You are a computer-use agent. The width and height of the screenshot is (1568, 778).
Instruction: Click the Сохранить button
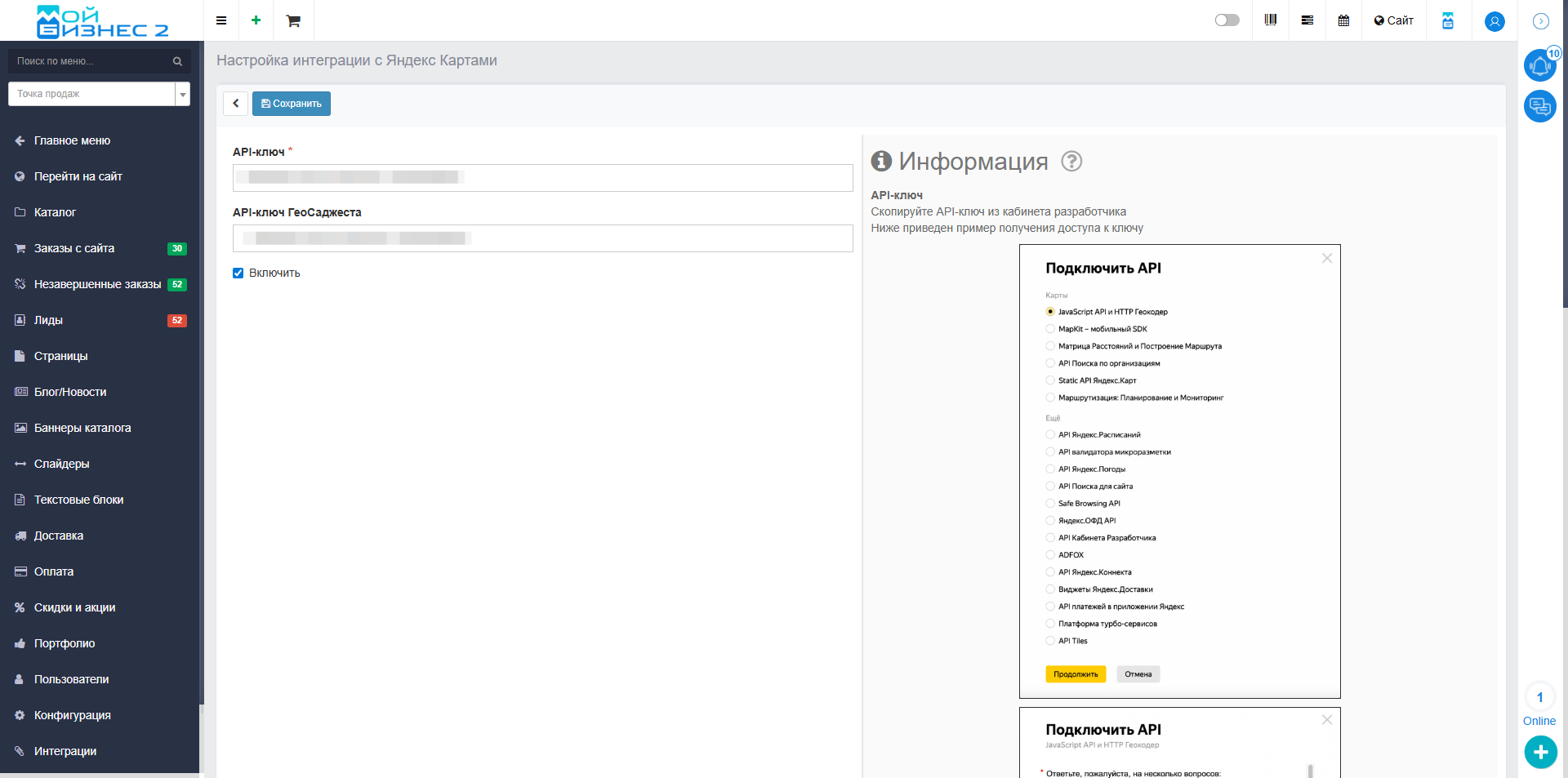point(292,104)
